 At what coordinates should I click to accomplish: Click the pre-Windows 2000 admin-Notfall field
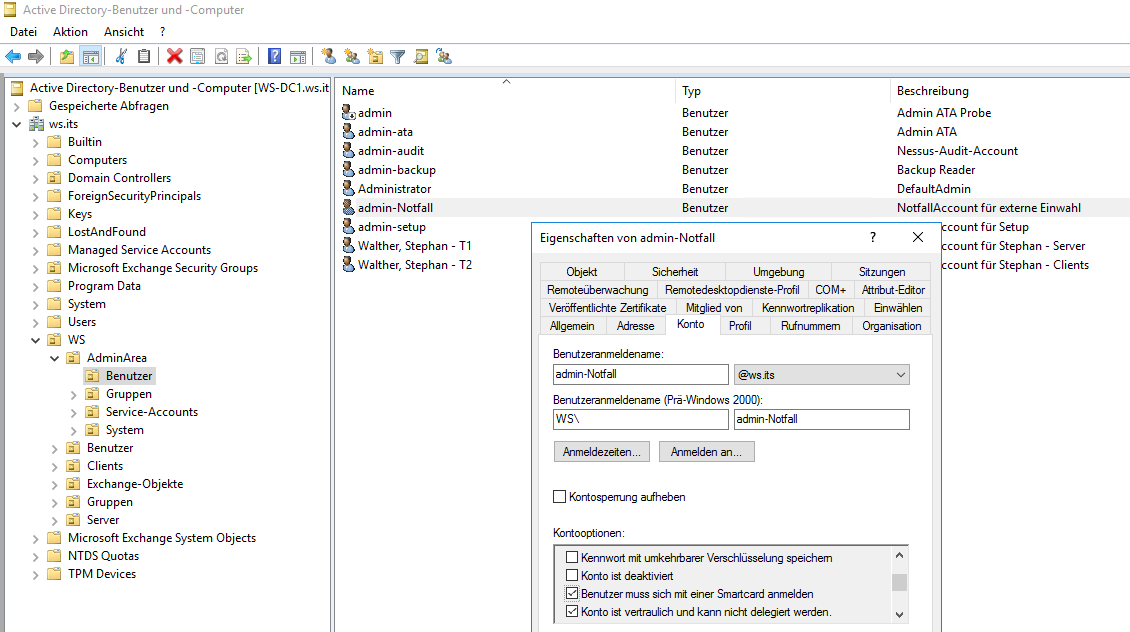822,419
